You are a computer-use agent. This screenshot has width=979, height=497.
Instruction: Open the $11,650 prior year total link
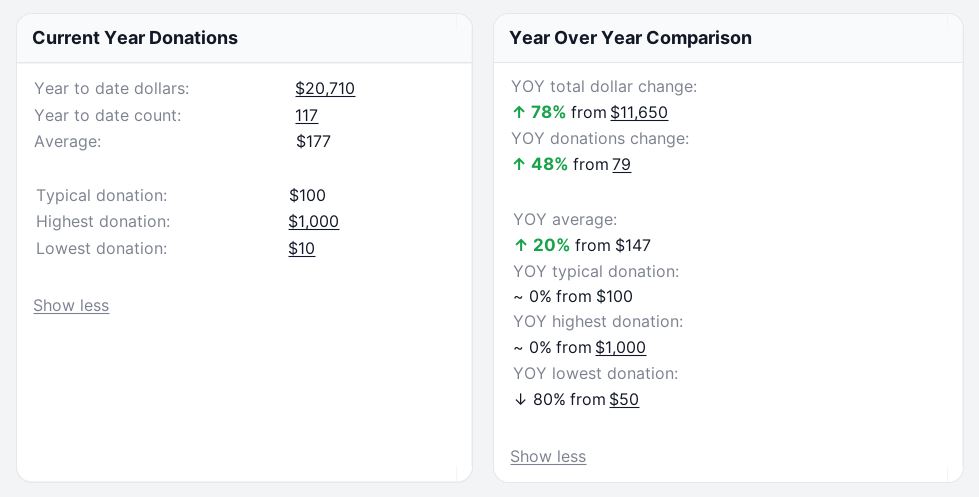[x=639, y=112]
